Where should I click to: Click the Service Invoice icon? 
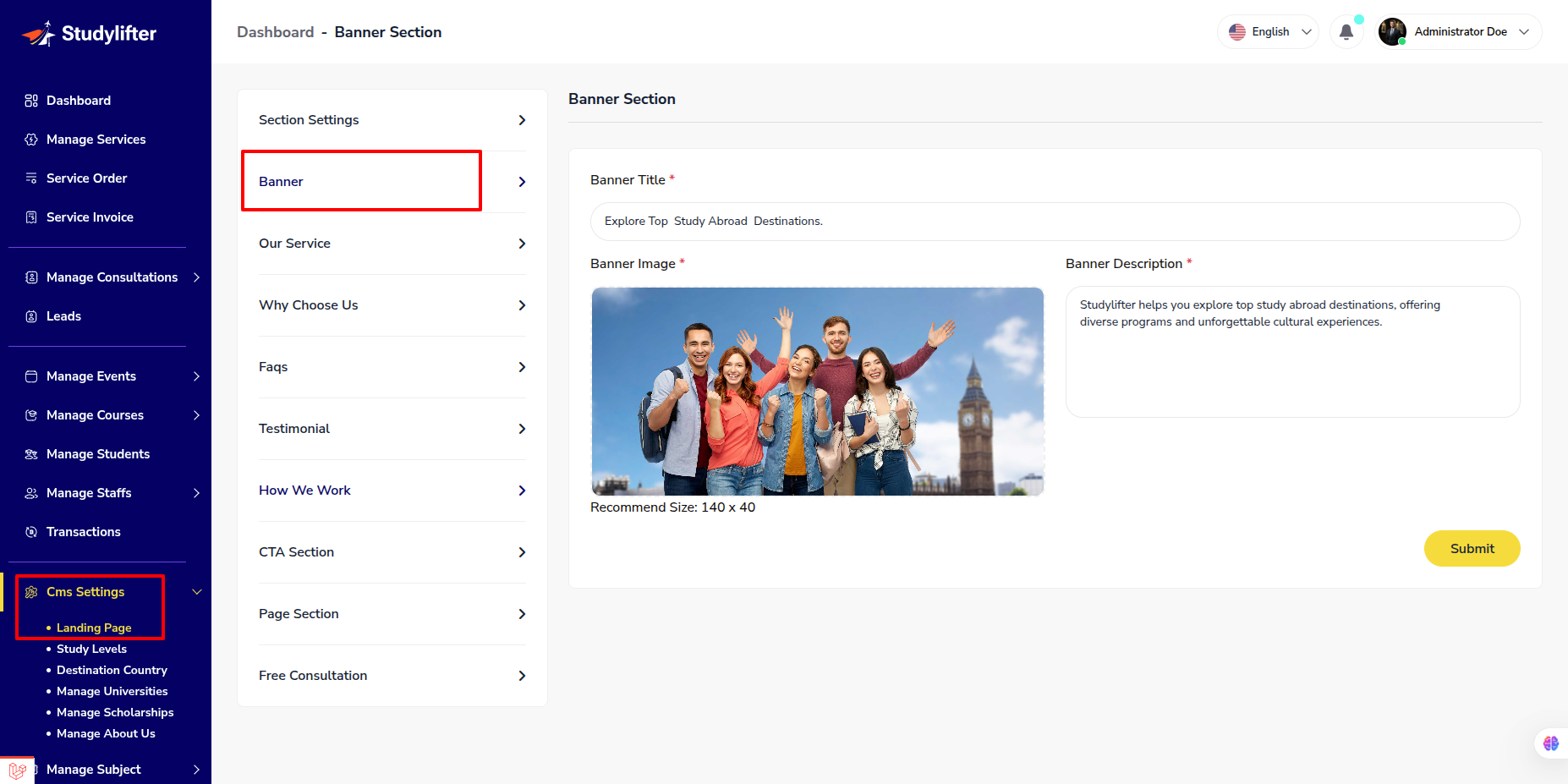click(x=31, y=217)
